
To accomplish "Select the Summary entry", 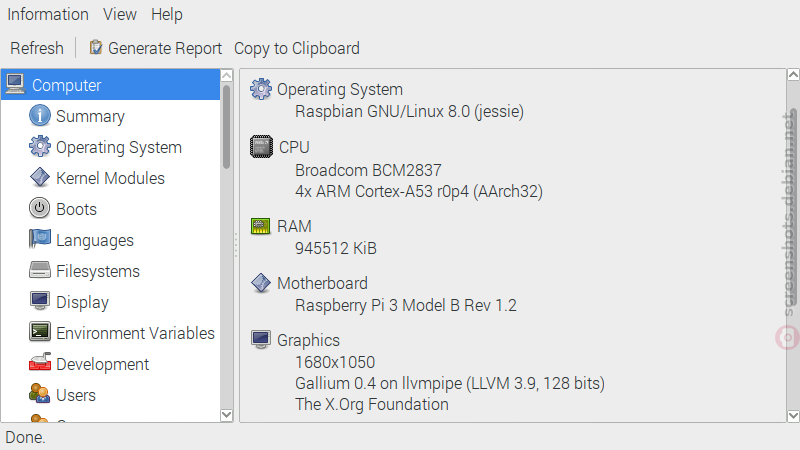I will pyautogui.click(x=90, y=116).
